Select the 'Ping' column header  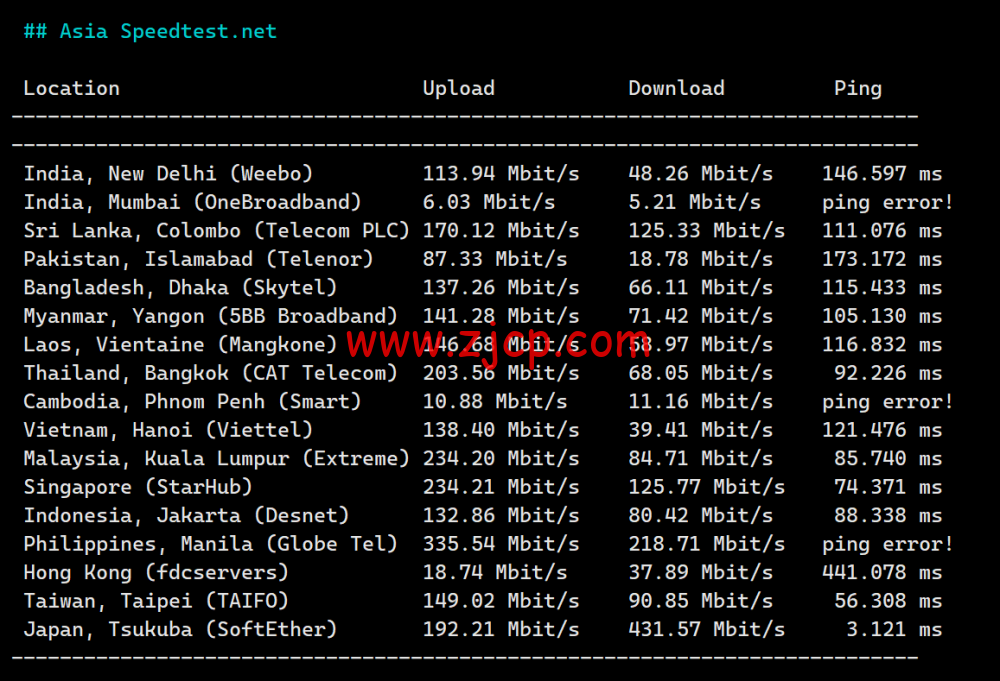(858, 89)
